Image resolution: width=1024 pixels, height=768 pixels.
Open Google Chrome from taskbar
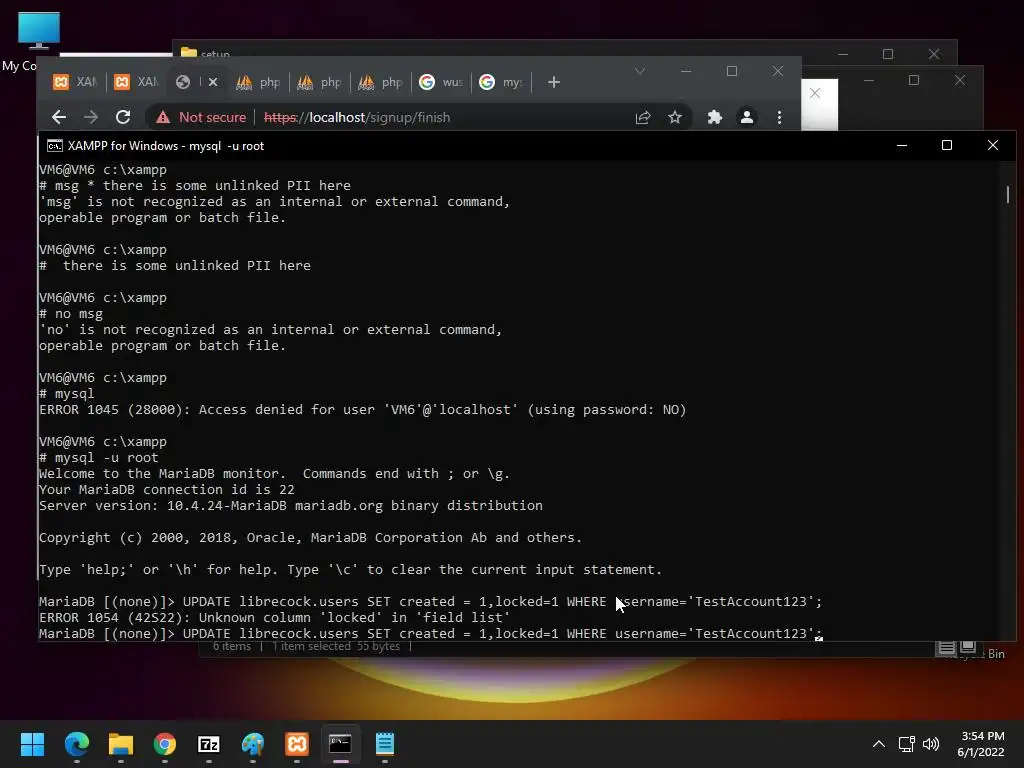165,744
